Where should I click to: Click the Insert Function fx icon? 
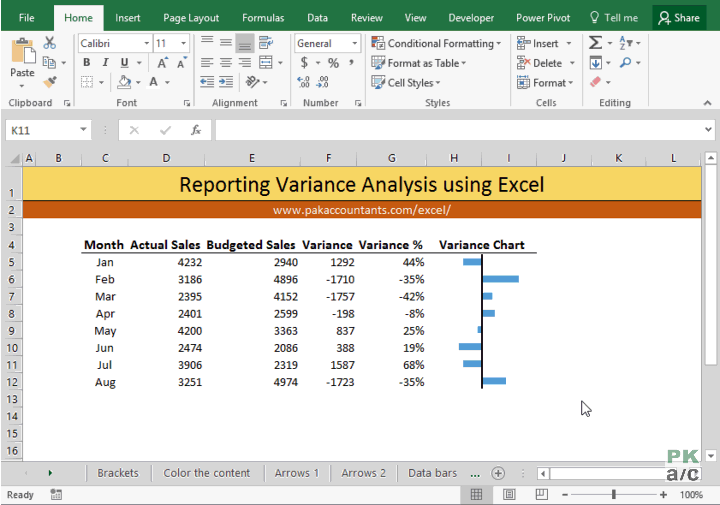(196, 130)
